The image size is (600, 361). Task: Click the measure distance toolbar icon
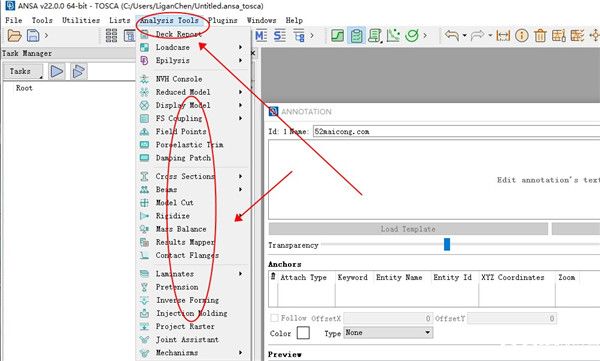503,36
